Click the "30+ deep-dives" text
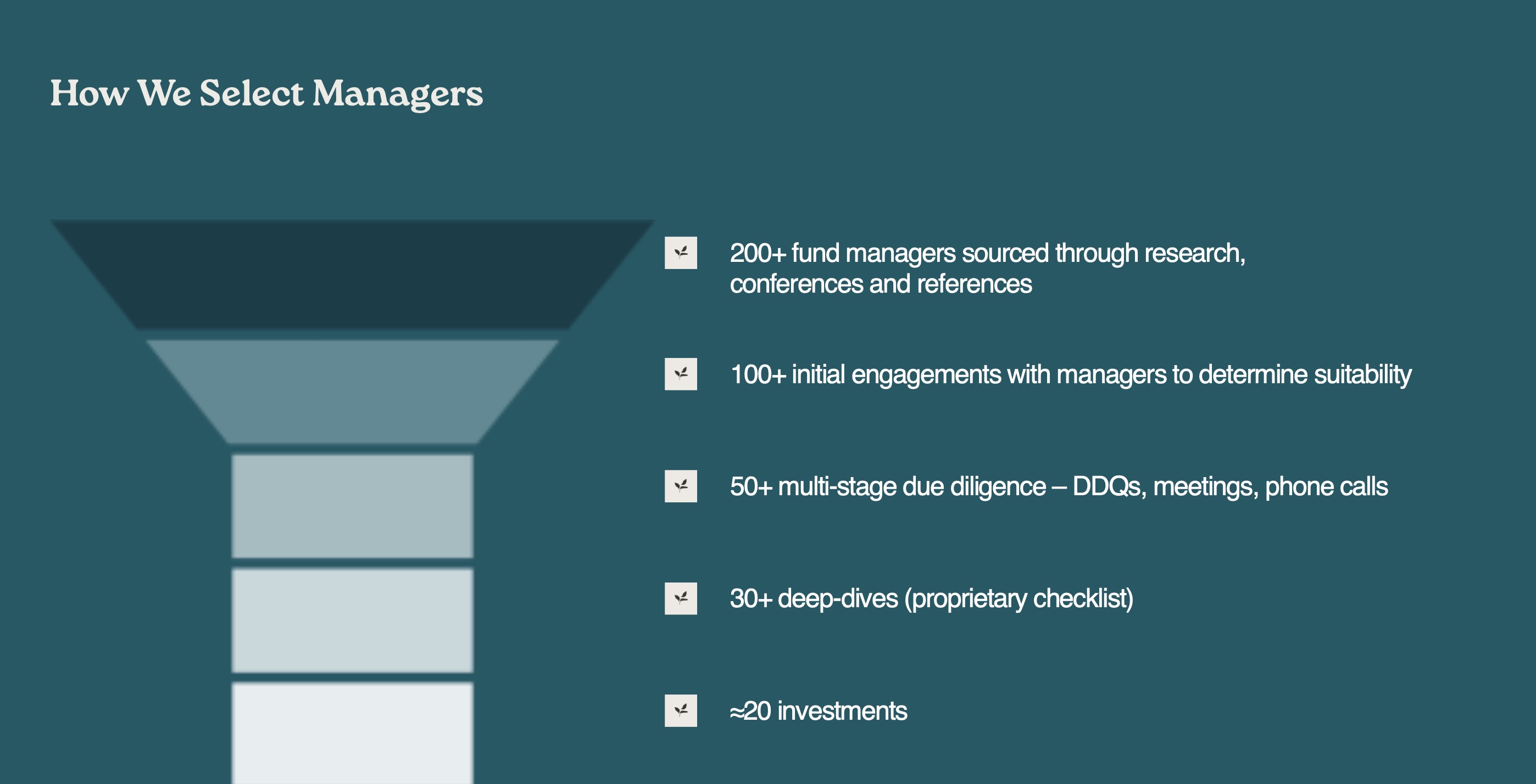 [813, 599]
